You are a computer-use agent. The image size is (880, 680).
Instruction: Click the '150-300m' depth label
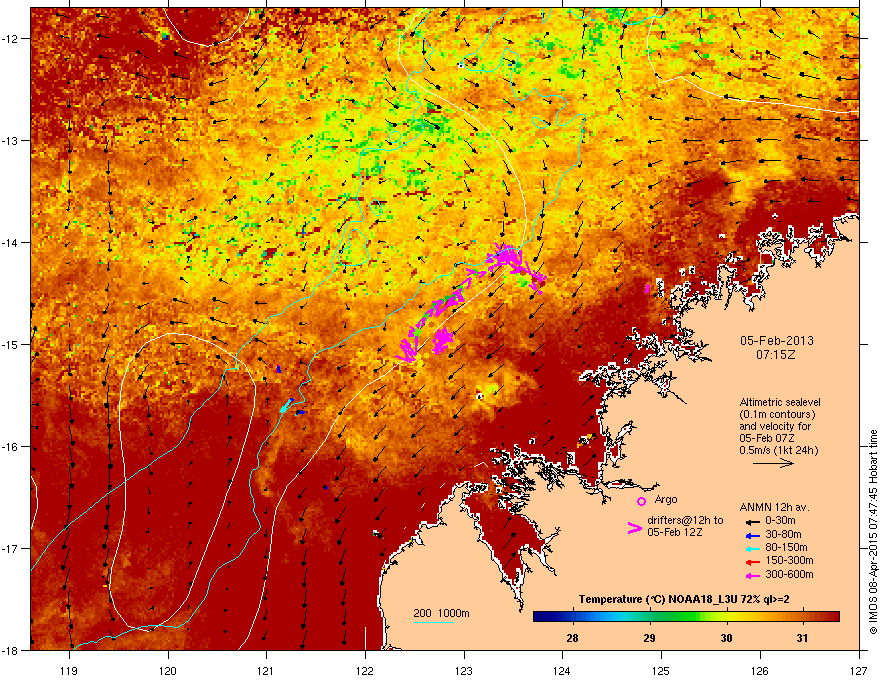789,560
